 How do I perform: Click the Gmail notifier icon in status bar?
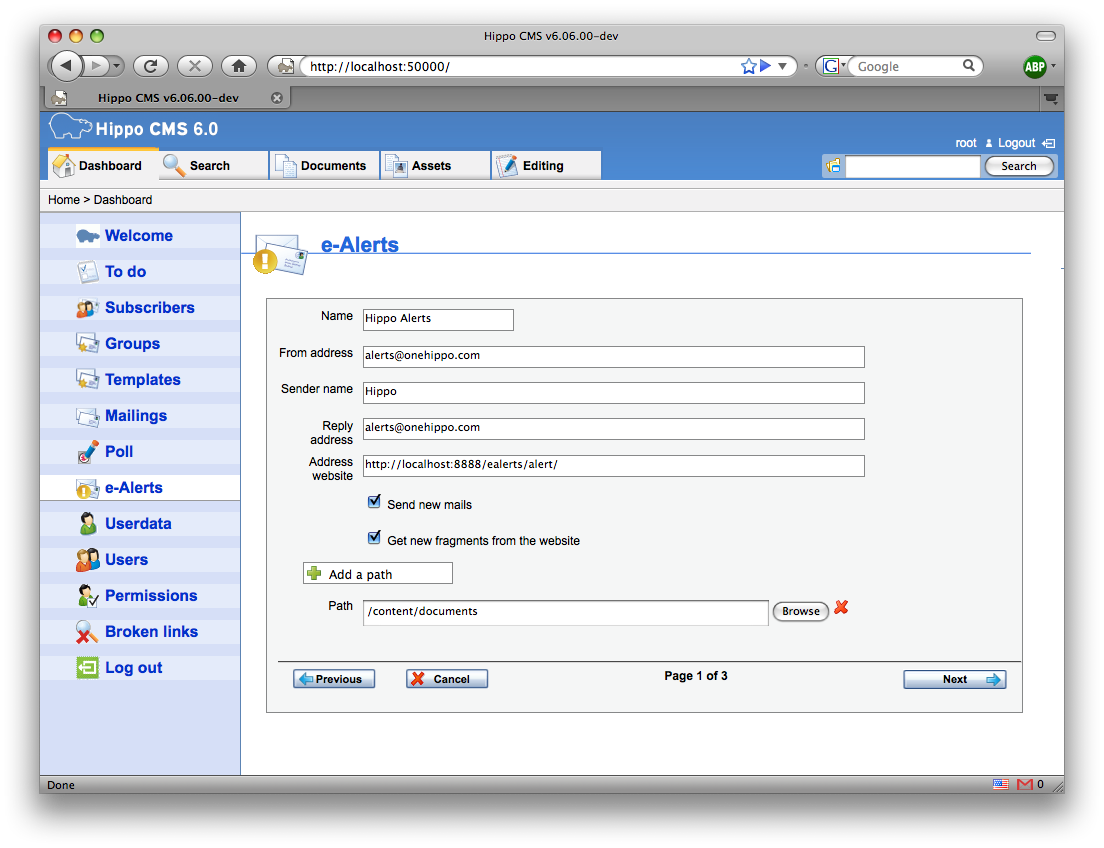pyautogui.click(x=1024, y=785)
